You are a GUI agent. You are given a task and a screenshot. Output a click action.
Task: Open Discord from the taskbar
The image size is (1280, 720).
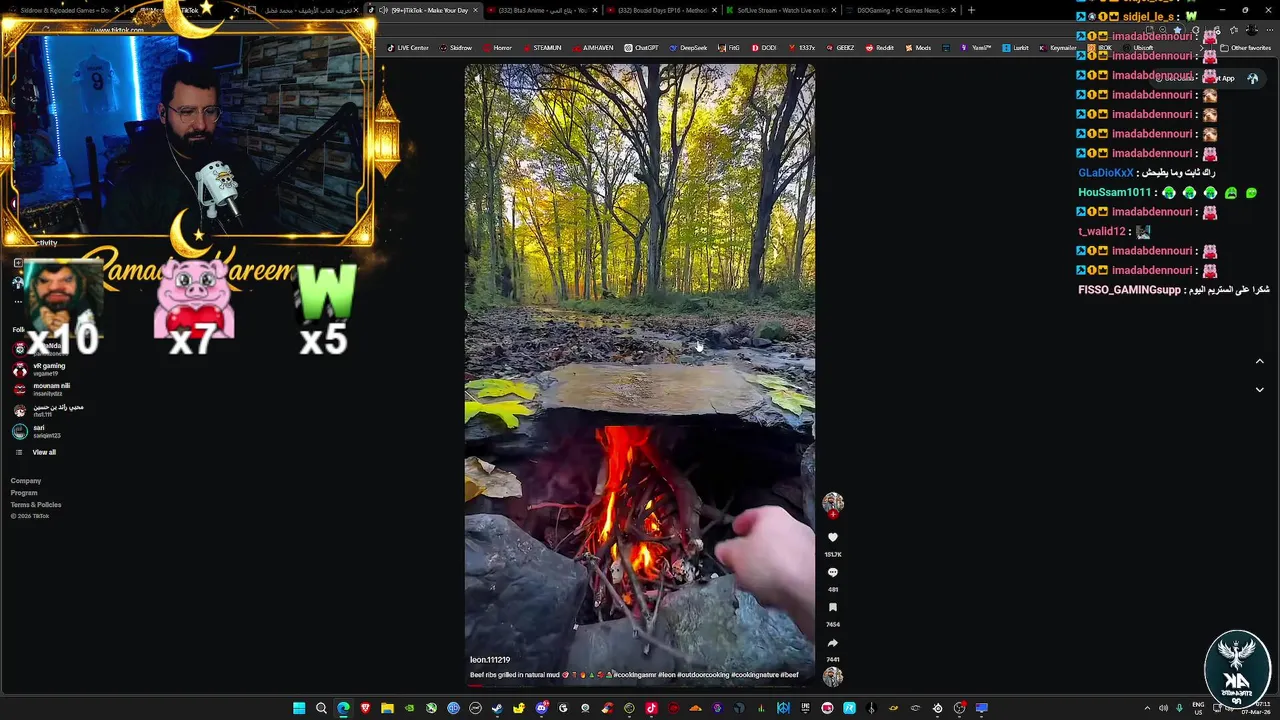coord(542,708)
